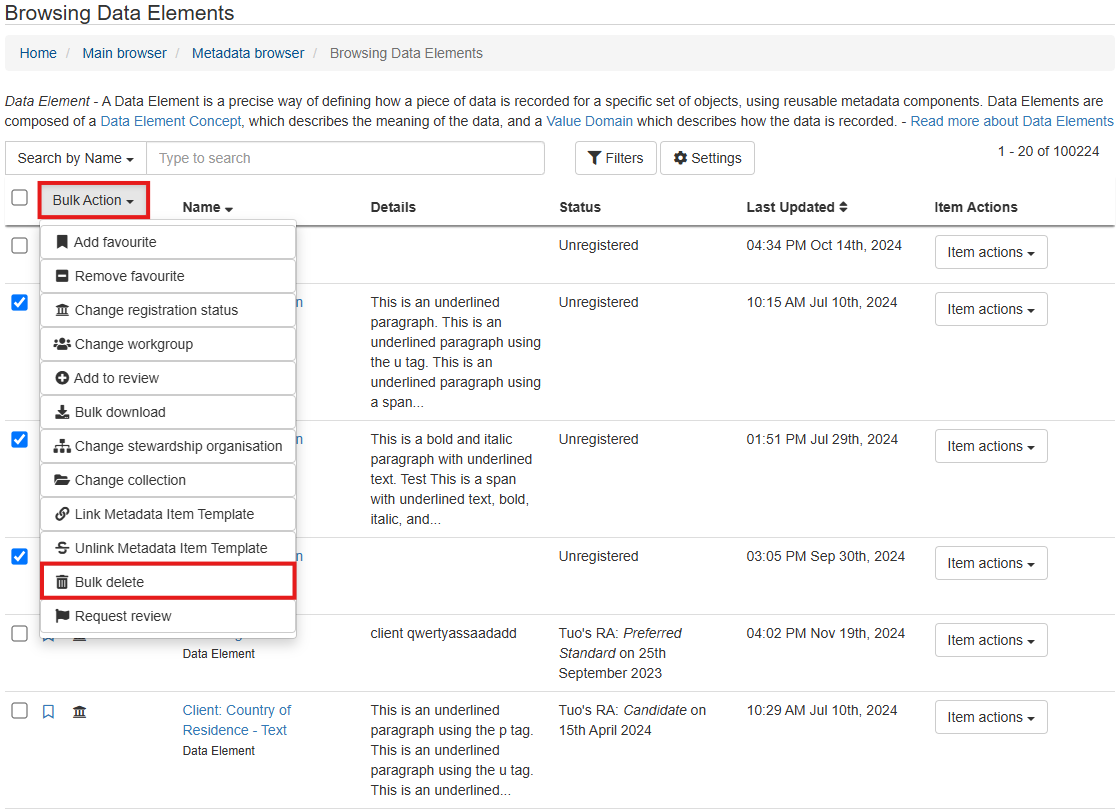Open Client: Country of Residence - Text link

236,720
